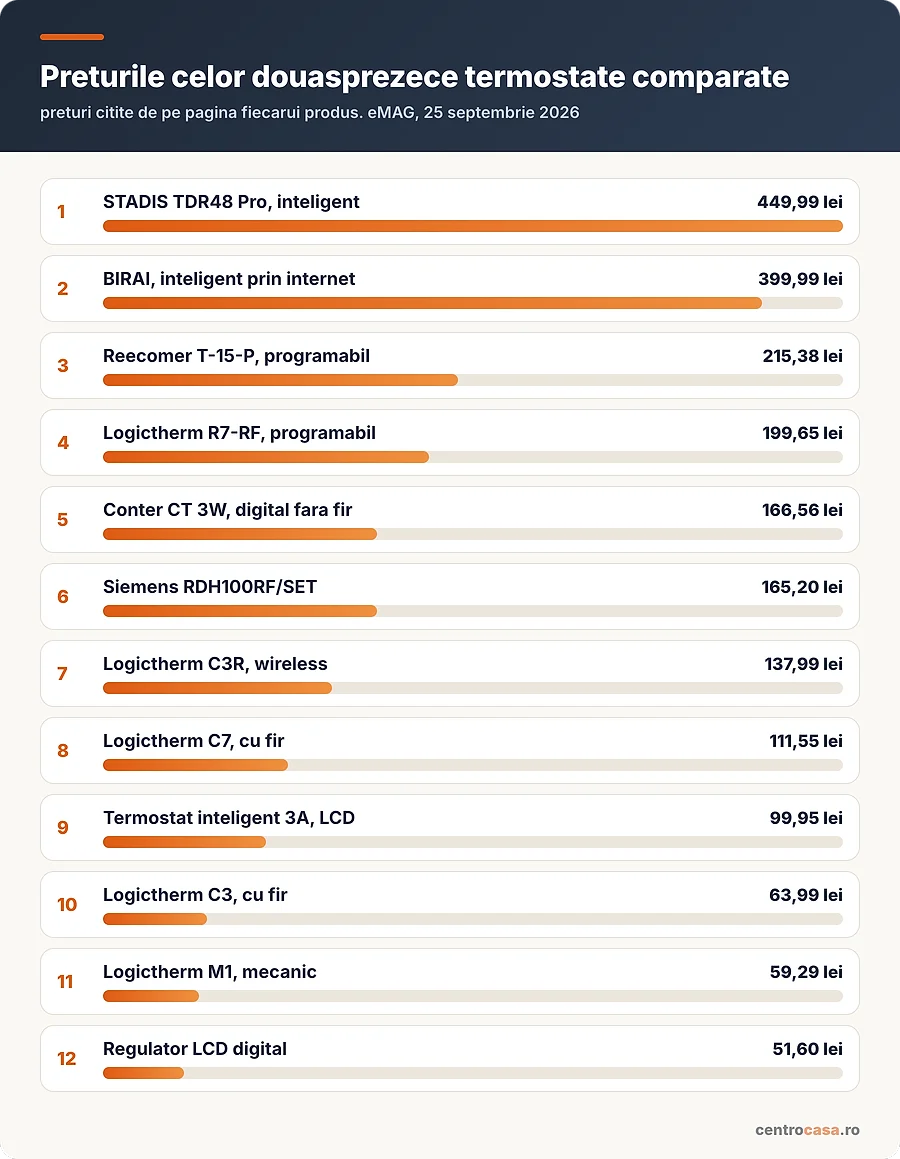Image resolution: width=900 pixels, height=1159 pixels.
Task: Click the STADIS TDR48 Pro product name
Action: click(231, 202)
